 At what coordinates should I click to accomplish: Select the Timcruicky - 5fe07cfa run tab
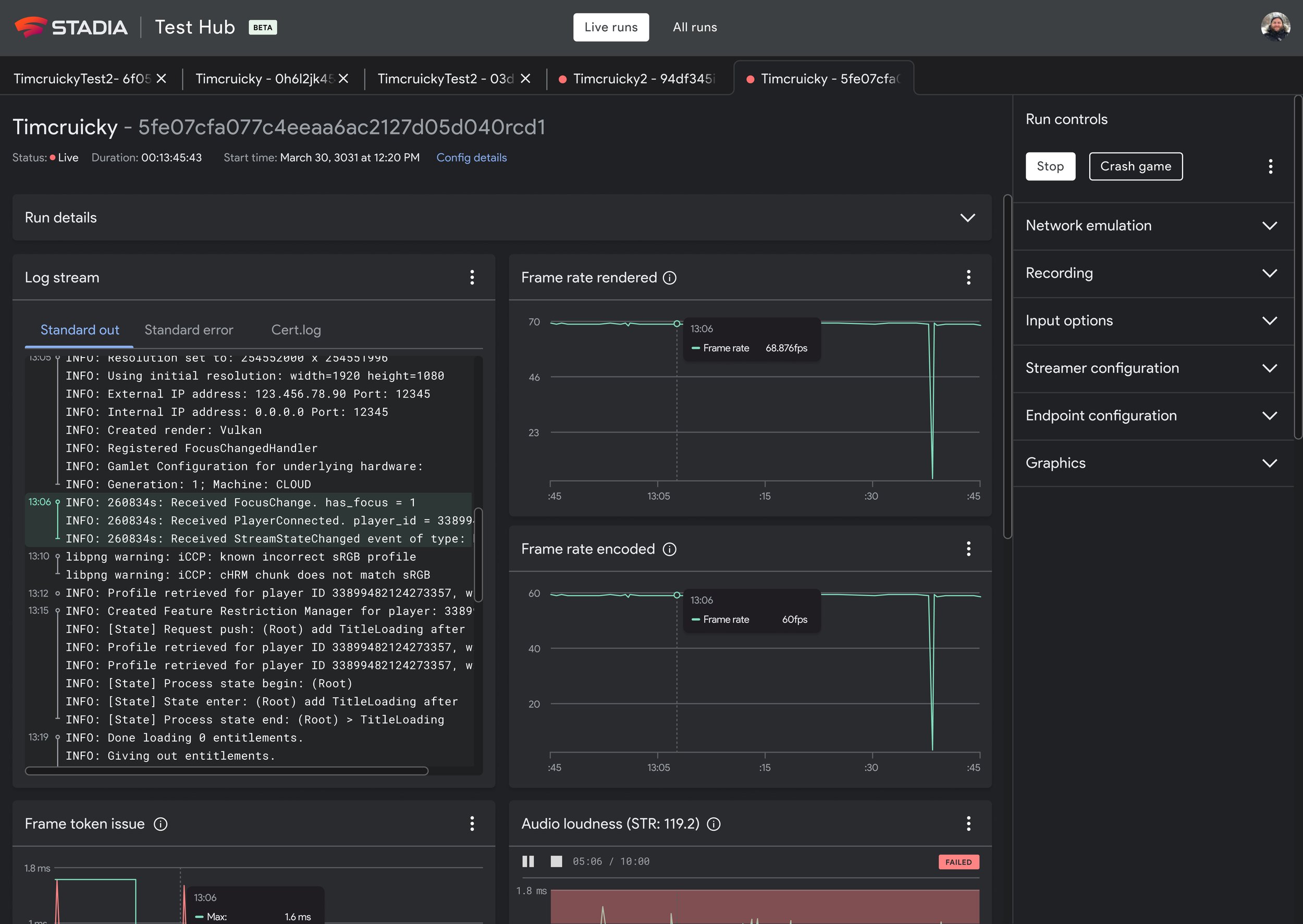[823, 79]
